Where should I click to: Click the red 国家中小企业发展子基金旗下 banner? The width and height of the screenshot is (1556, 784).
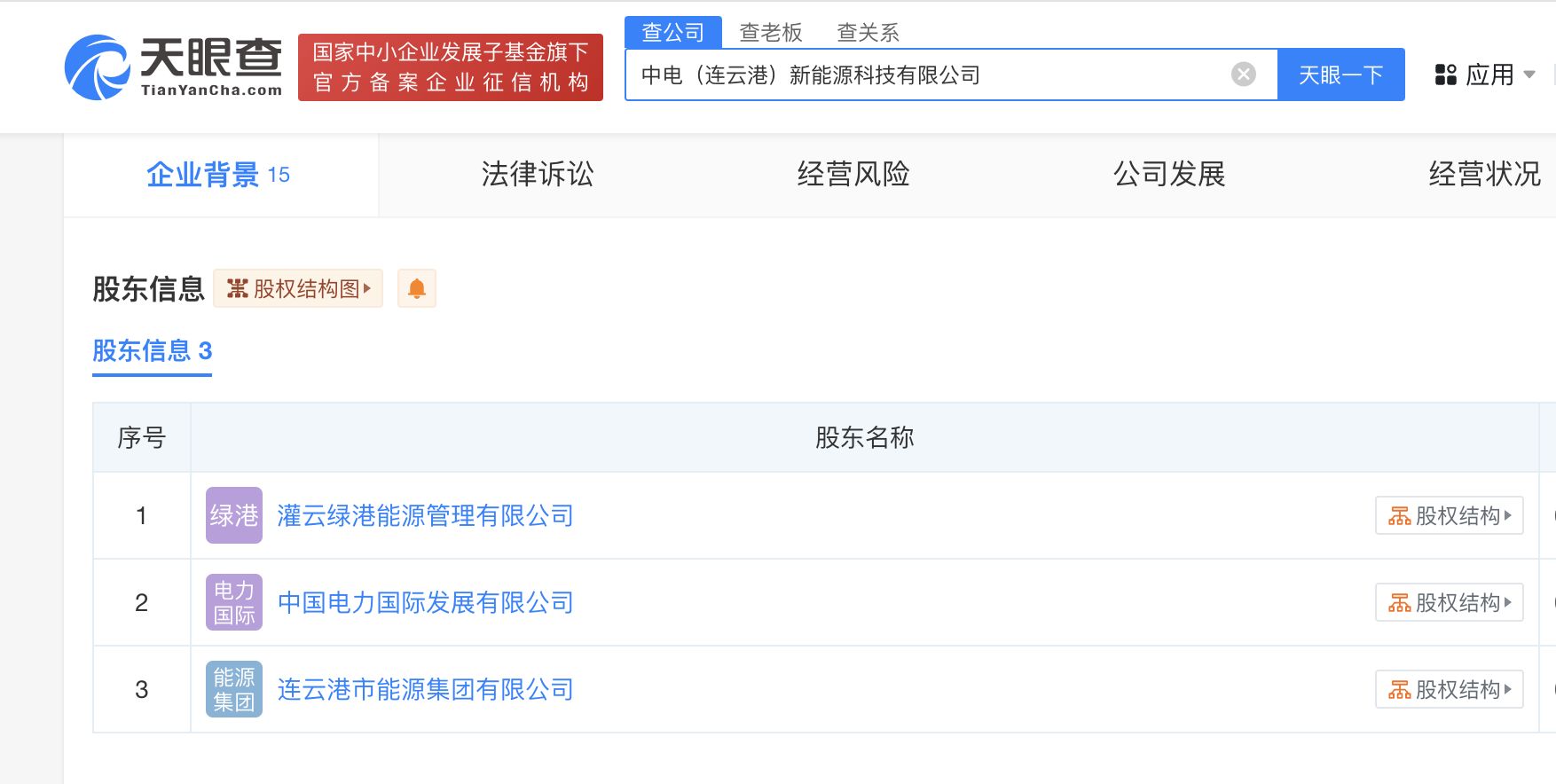coord(451,67)
